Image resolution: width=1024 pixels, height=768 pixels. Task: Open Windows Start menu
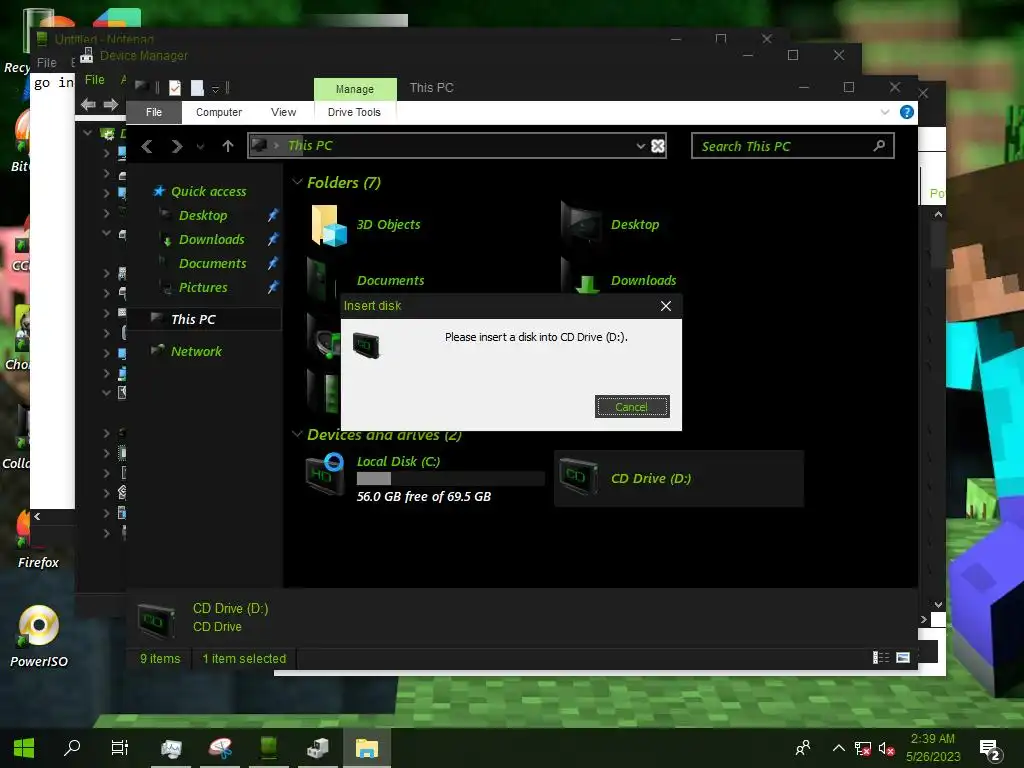point(24,748)
